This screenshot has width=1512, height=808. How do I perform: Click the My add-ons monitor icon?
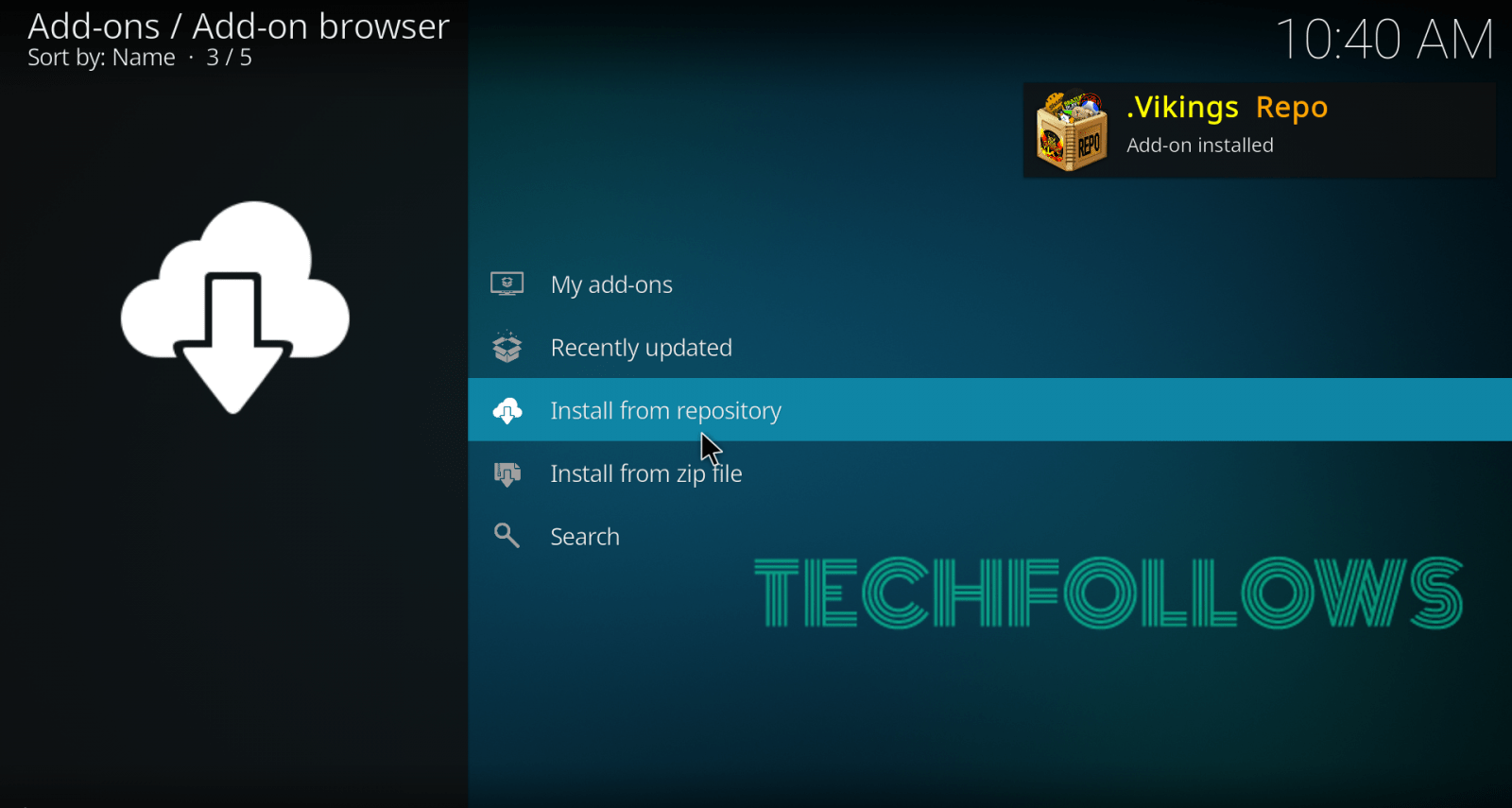[507, 284]
